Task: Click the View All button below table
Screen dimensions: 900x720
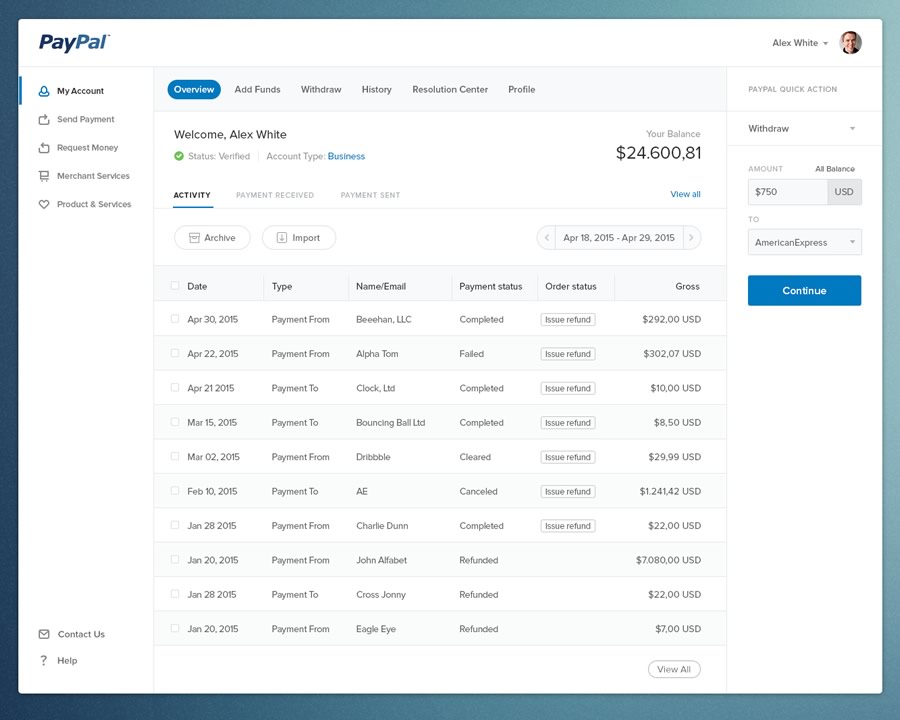Action: coord(674,669)
